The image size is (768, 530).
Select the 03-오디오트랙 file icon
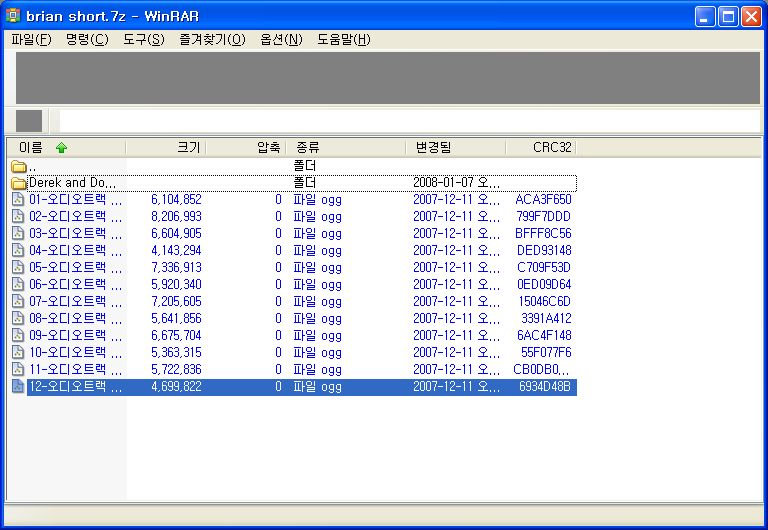coord(18,233)
